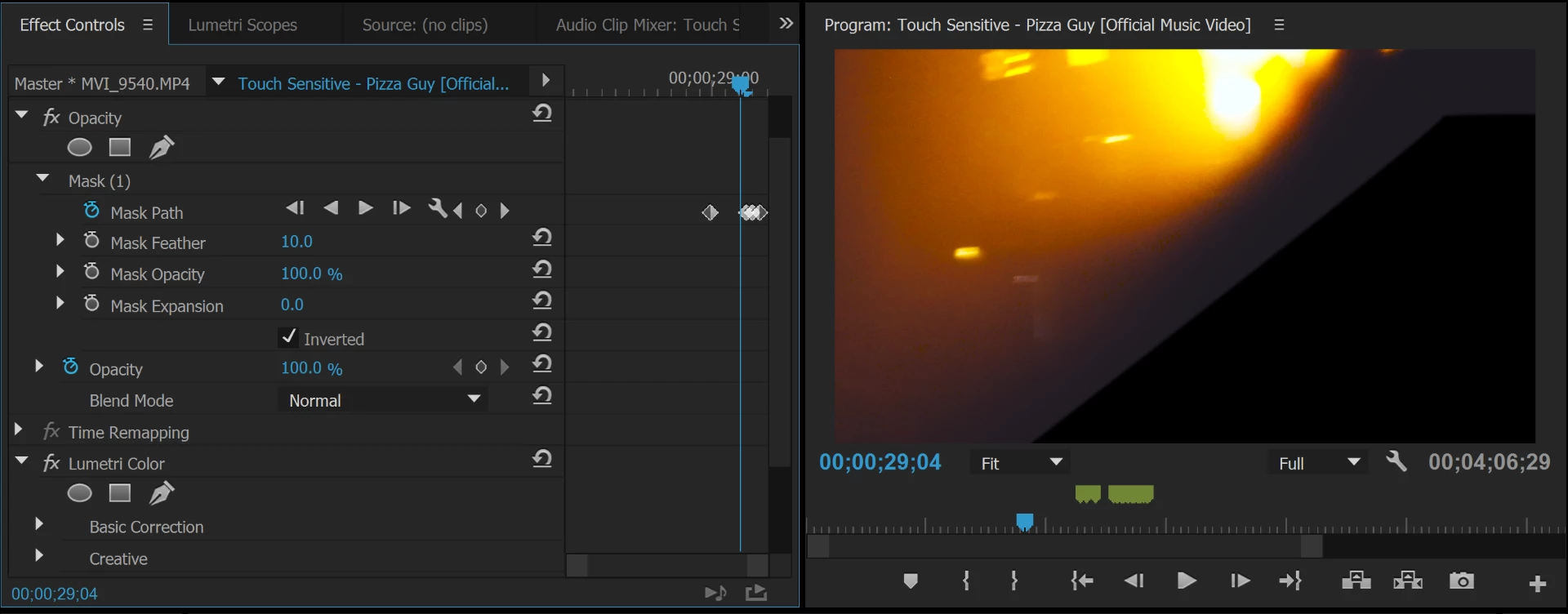Mark In point in Program Monitor

(x=966, y=581)
